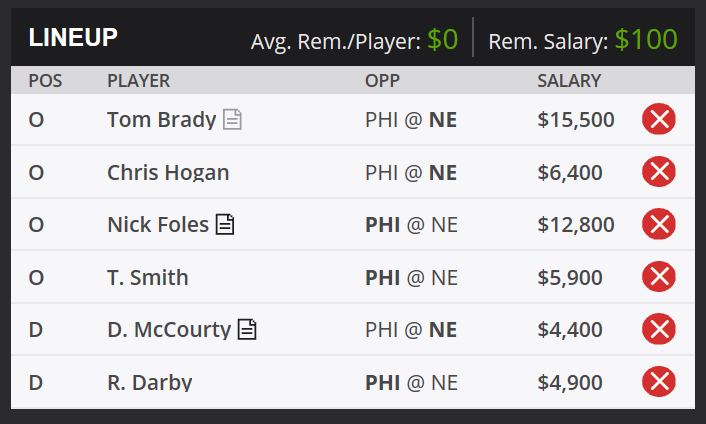Open D. McCourty's player name

pyautogui.click(x=169, y=329)
